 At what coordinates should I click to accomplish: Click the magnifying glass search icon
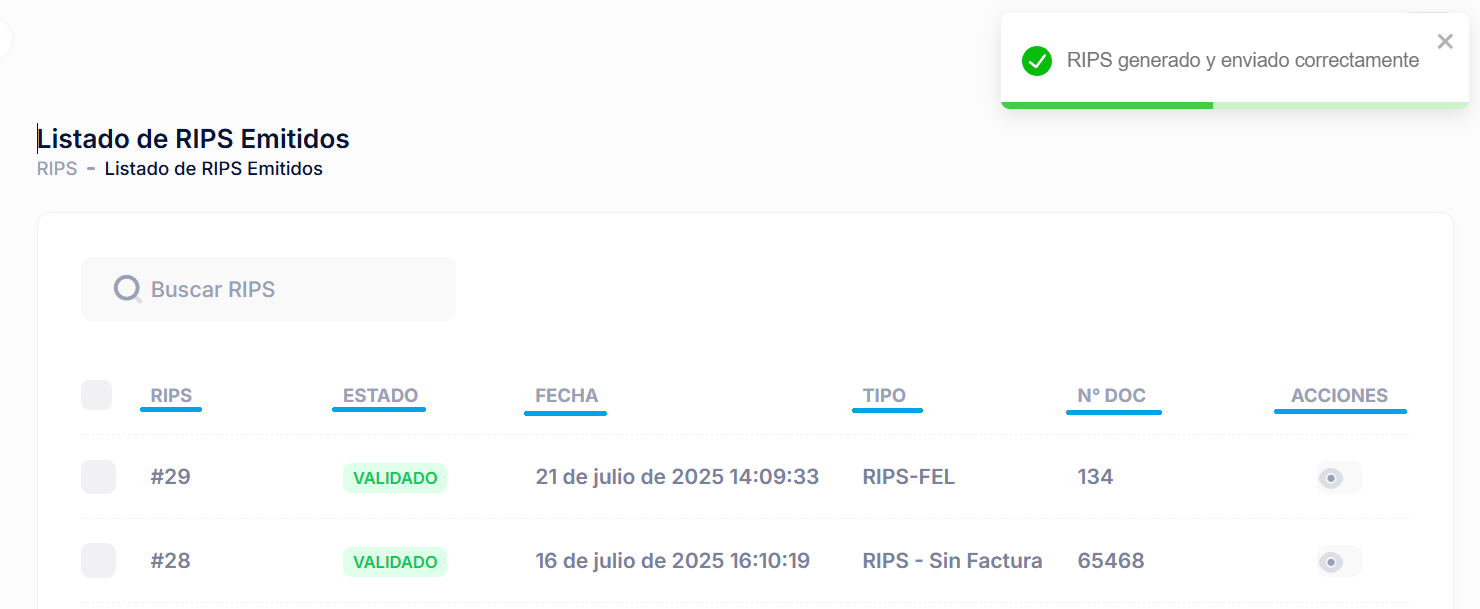(x=127, y=289)
